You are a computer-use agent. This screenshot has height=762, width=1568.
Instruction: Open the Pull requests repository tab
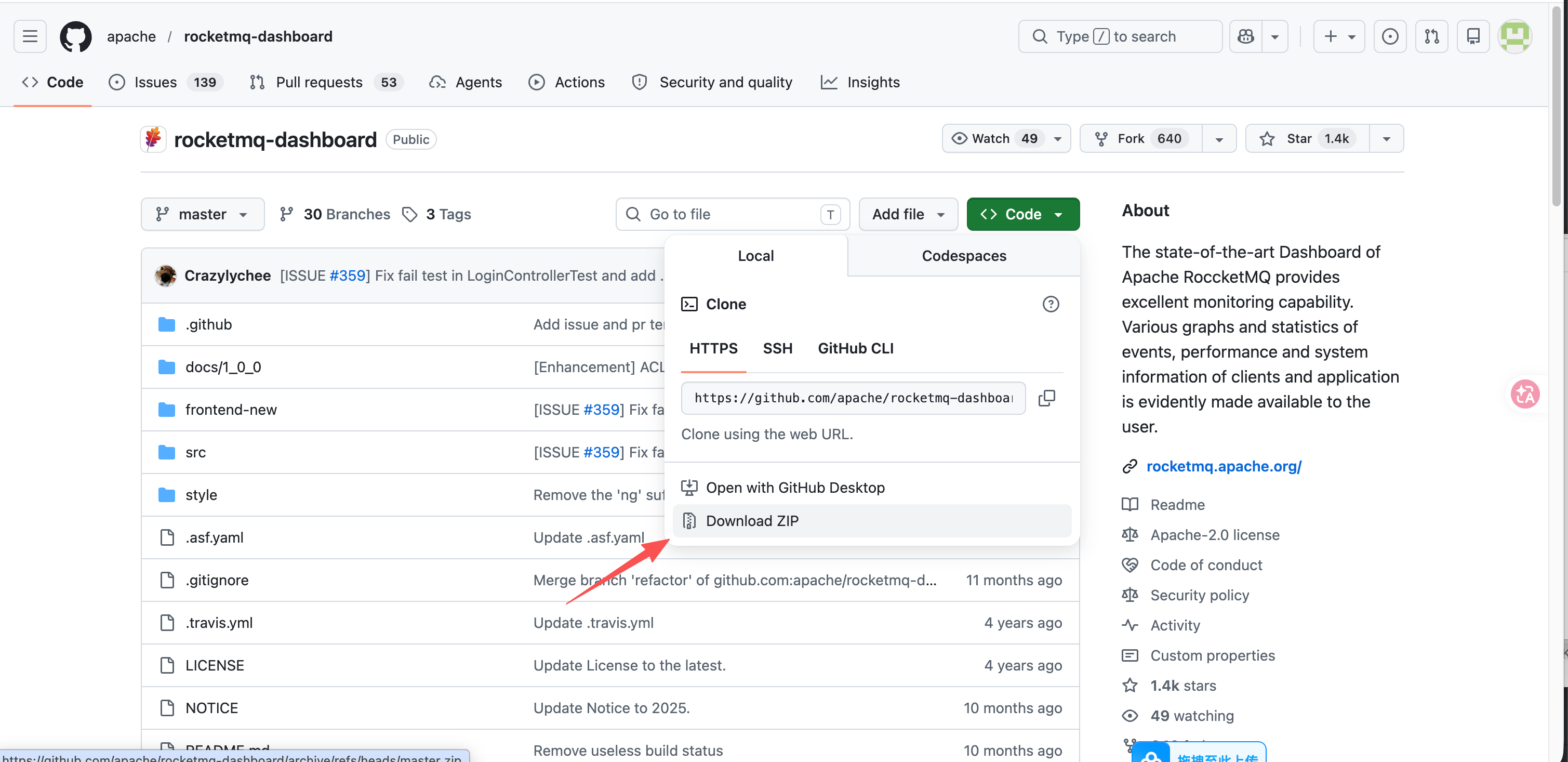[326, 82]
